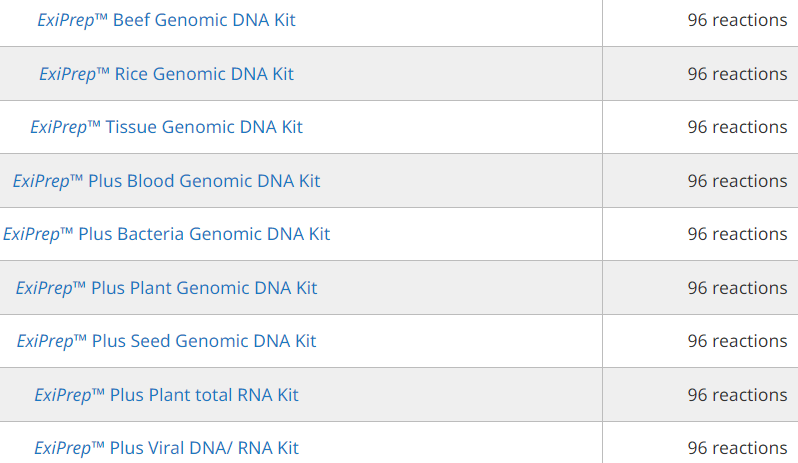This screenshot has width=798, height=463.
Task: Click ExiPrep Plus Seed Genomic DNA Kit link
Action: tap(166, 341)
